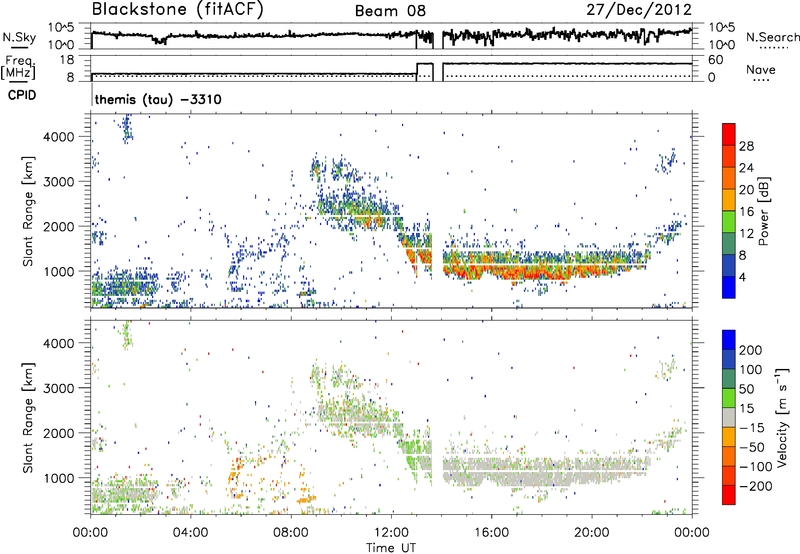Click the "Nave" legend label
The height and width of the screenshot is (554, 800).
click(x=760, y=69)
